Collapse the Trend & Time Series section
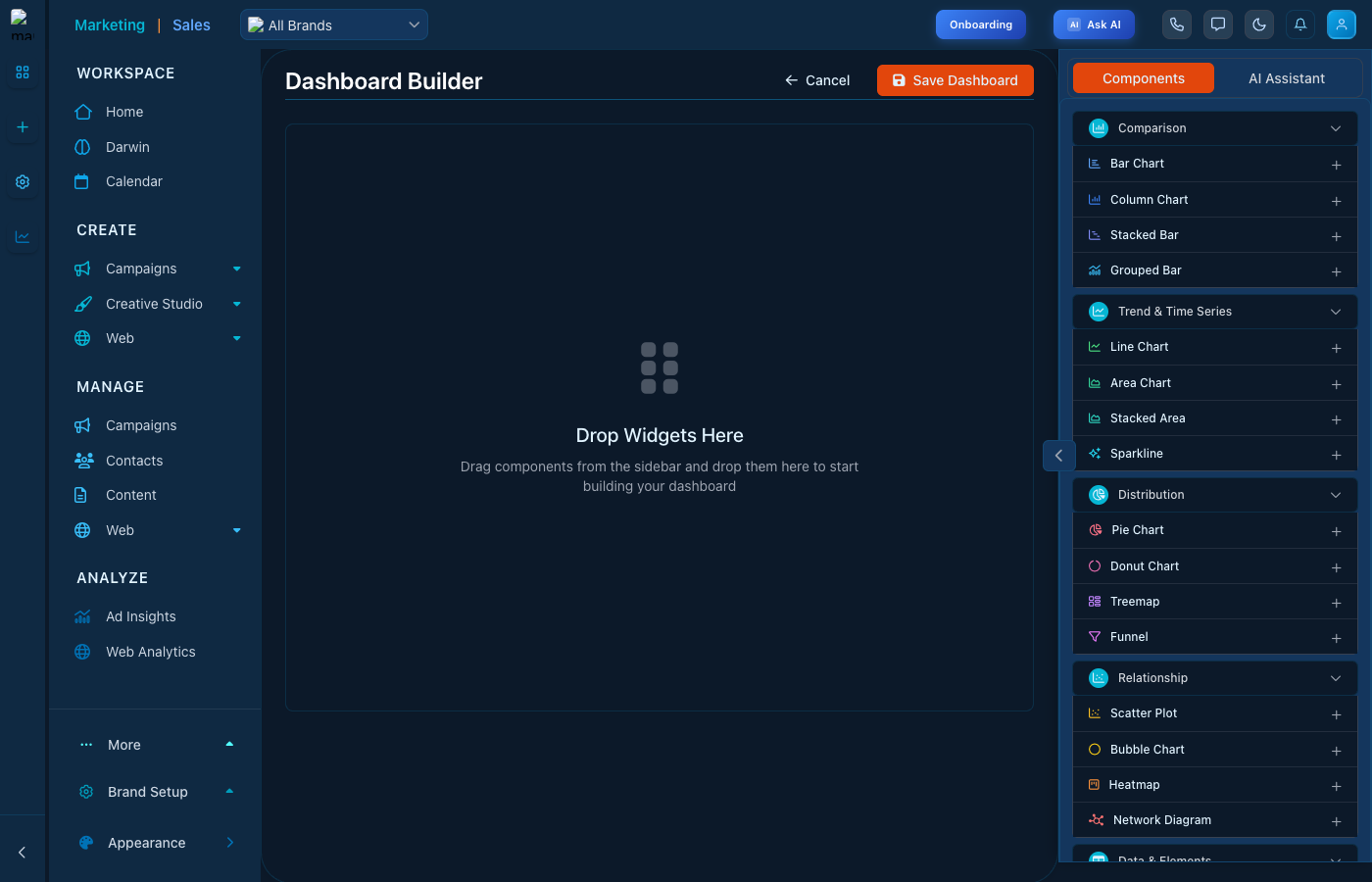 coord(1215,312)
